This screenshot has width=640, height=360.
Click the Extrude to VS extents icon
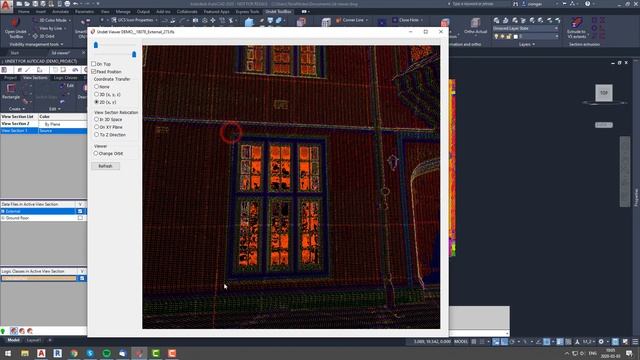[576, 22]
